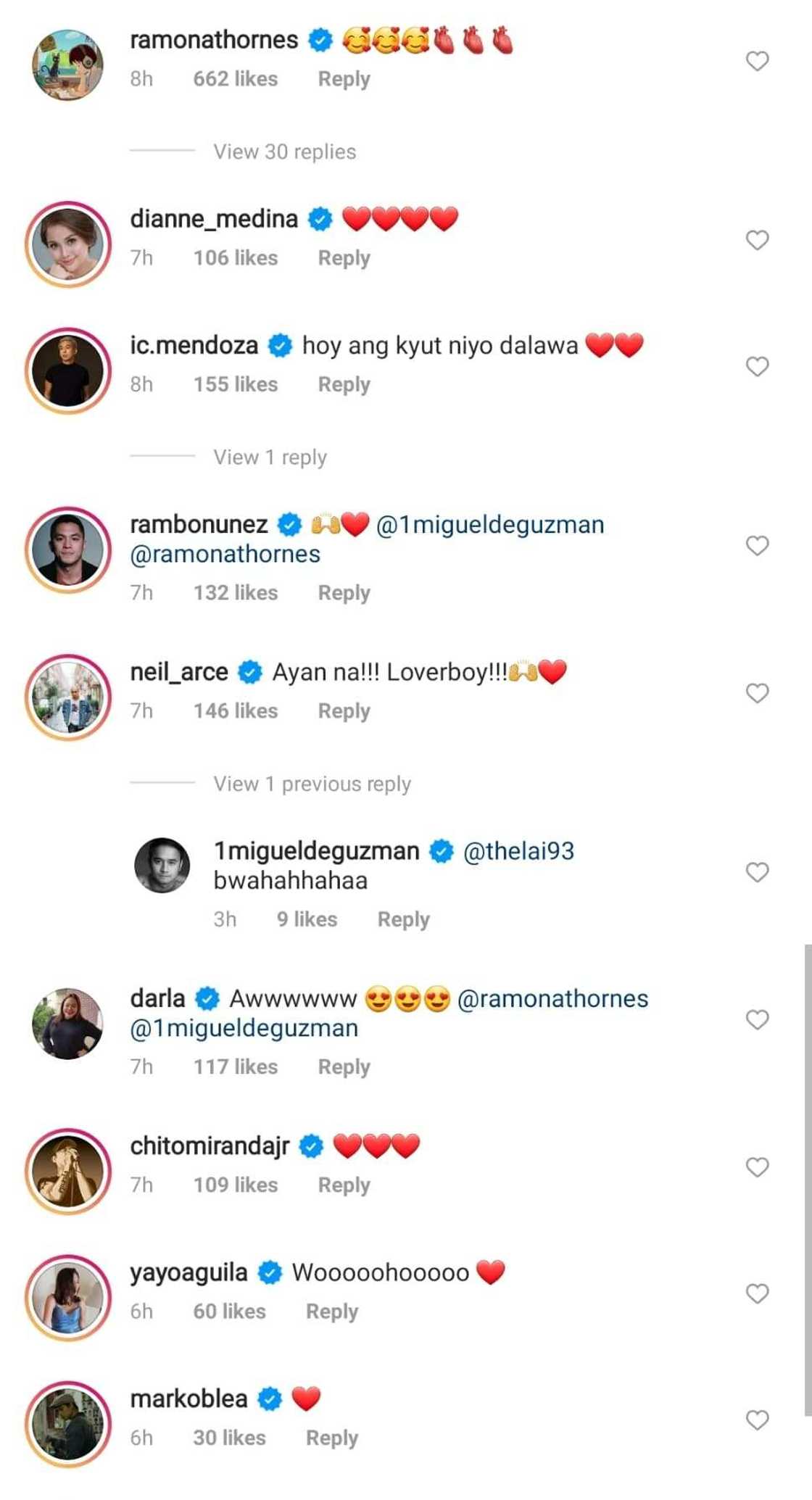Like markoblea's comment
The width and height of the screenshot is (812, 1500).
tap(757, 1420)
